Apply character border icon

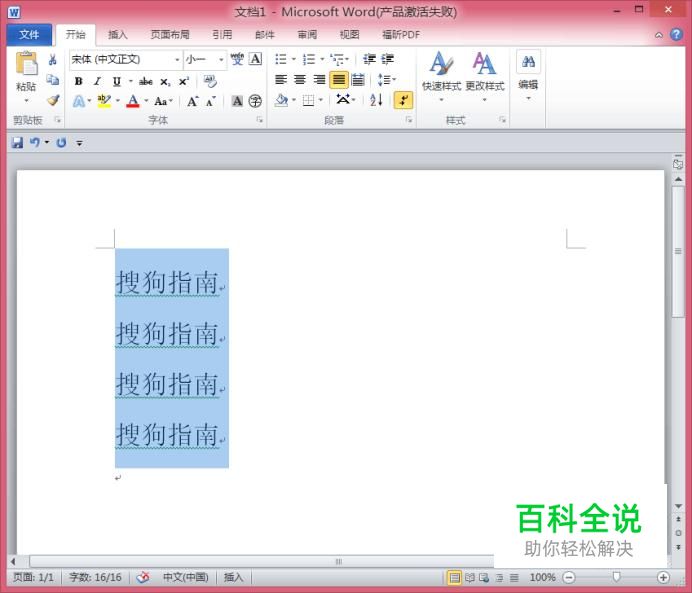tap(256, 59)
